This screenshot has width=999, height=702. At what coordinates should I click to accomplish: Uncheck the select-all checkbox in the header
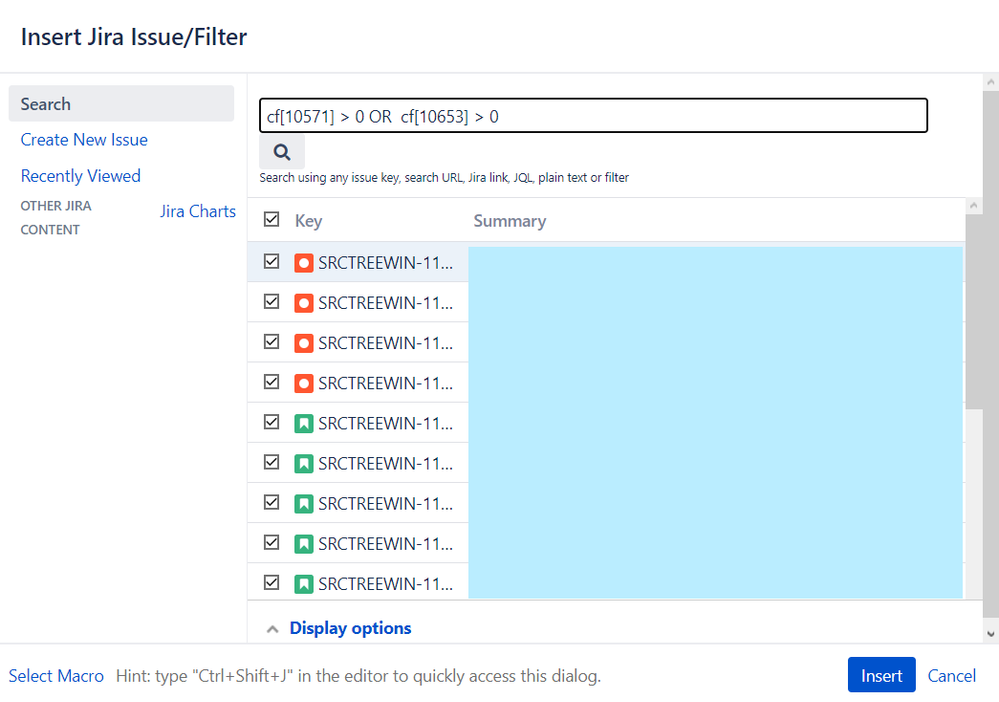tap(270, 218)
